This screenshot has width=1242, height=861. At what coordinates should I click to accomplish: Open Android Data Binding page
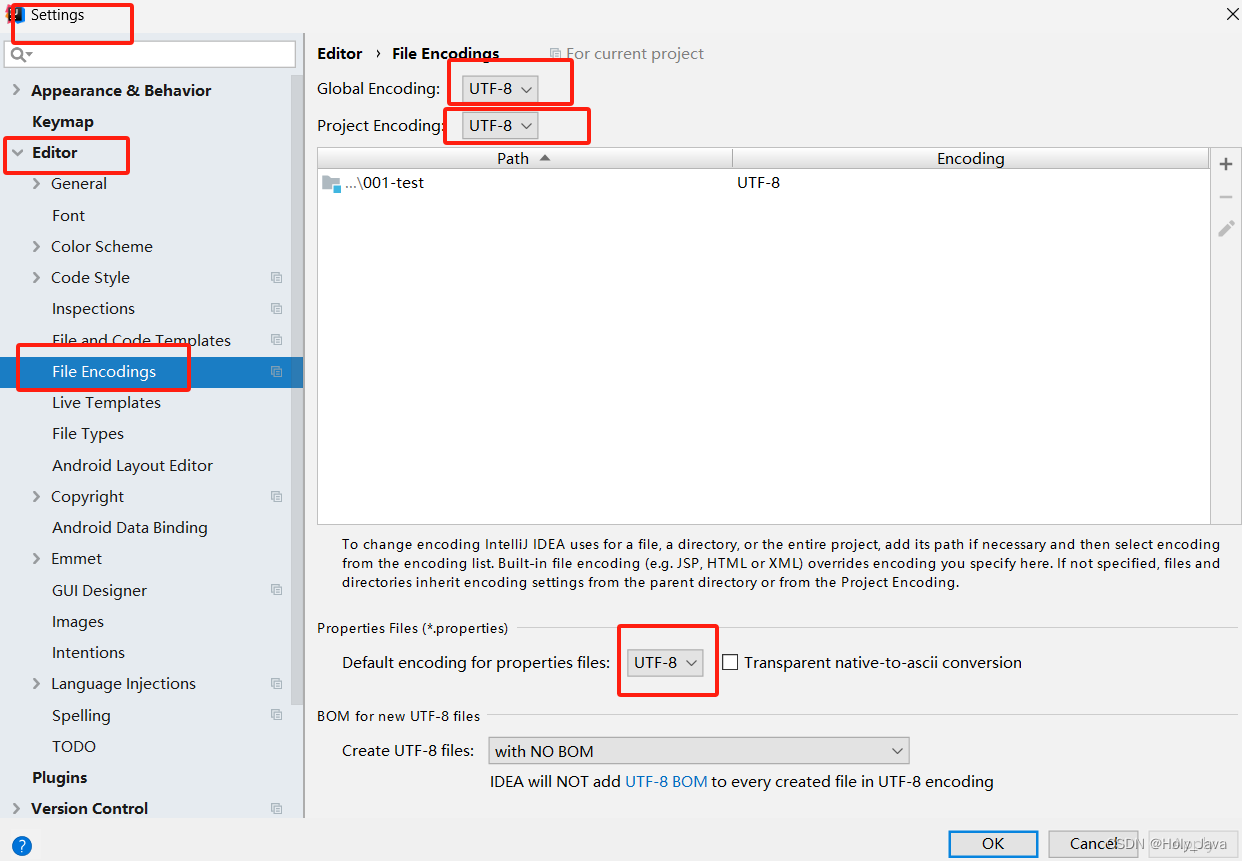[x=130, y=528]
